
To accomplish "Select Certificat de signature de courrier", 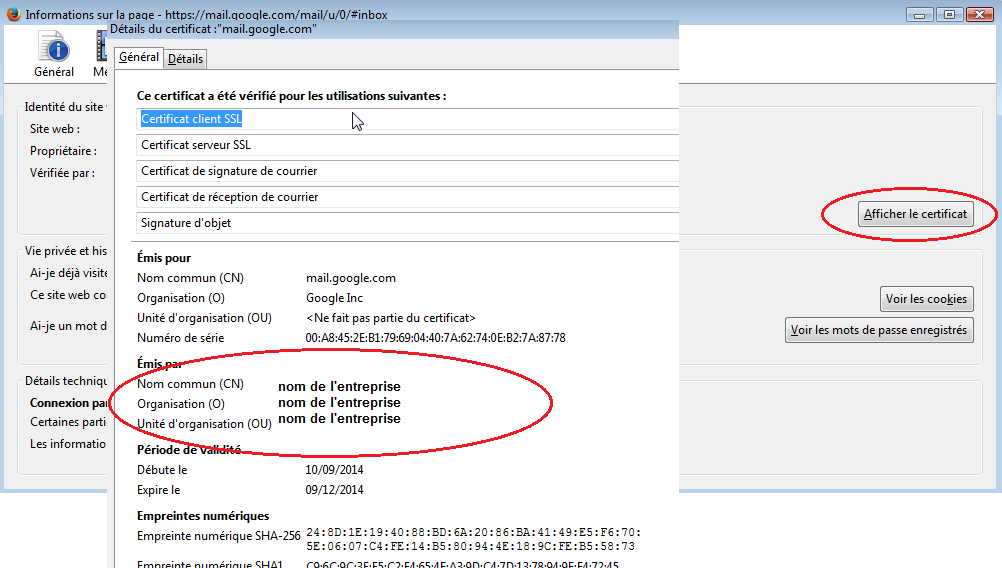I will pyautogui.click(x=407, y=171).
